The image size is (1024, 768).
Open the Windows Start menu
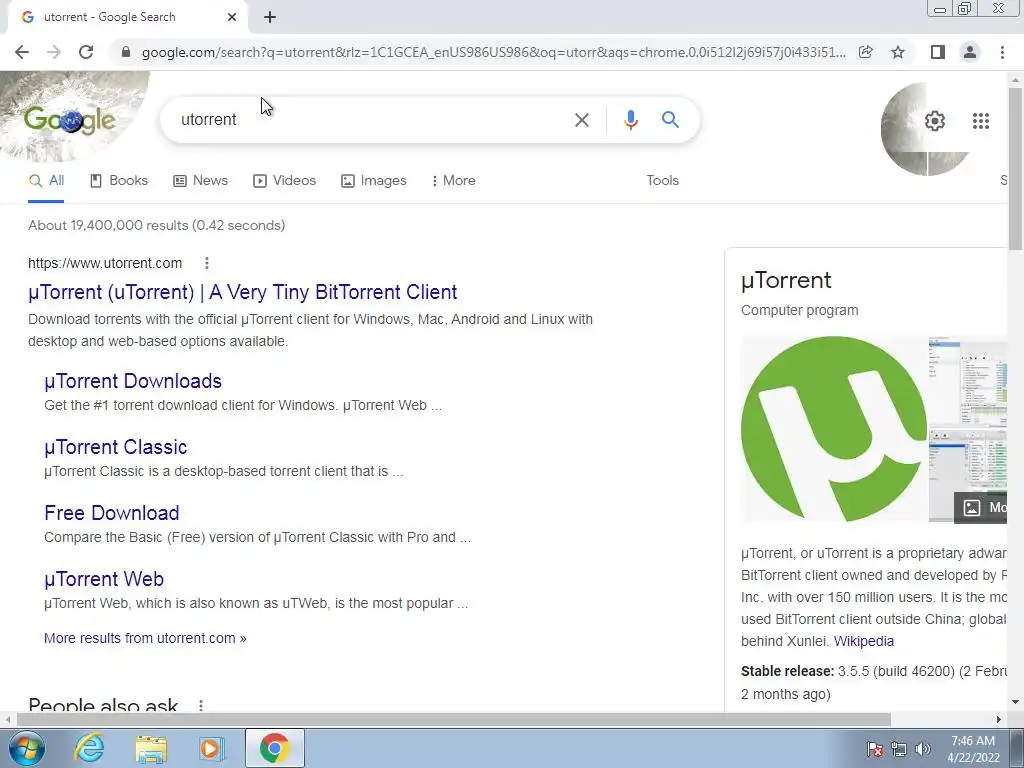click(27, 748)
